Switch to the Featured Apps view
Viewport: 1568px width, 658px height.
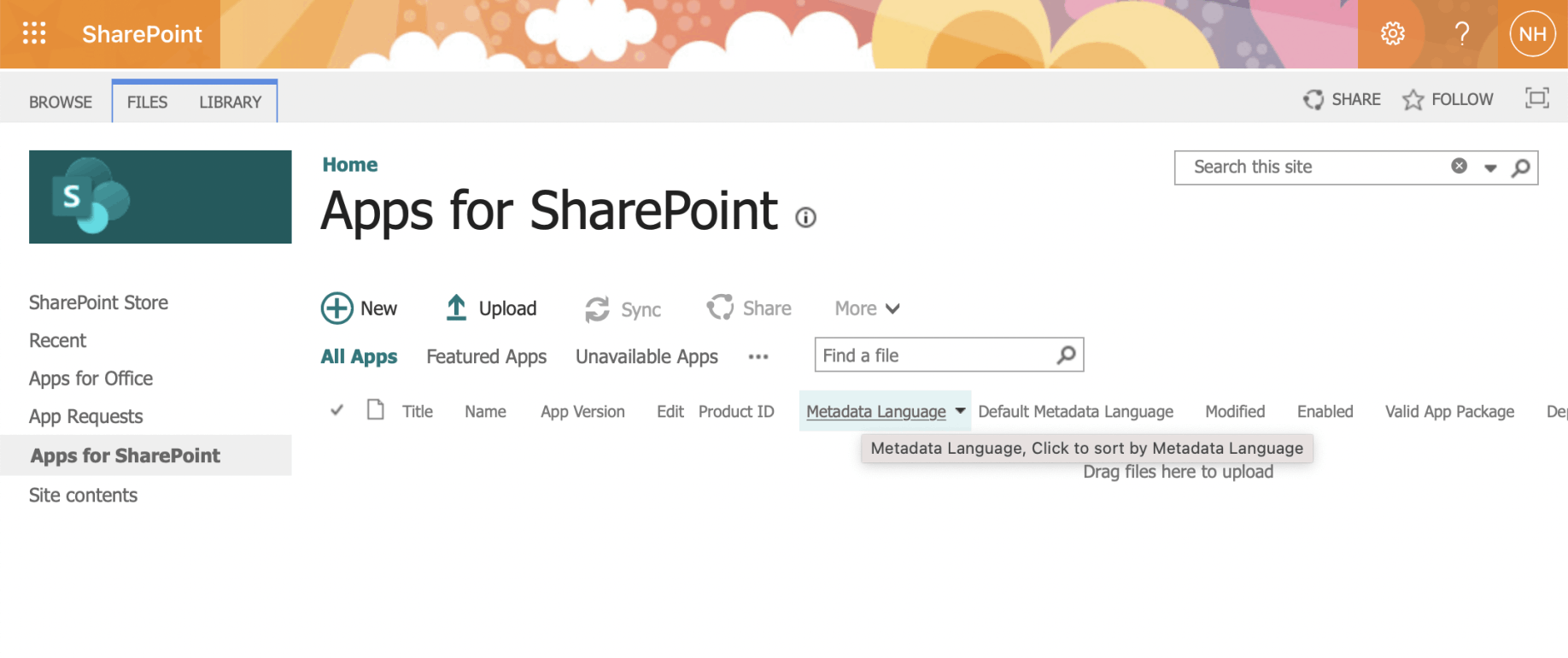486,356
